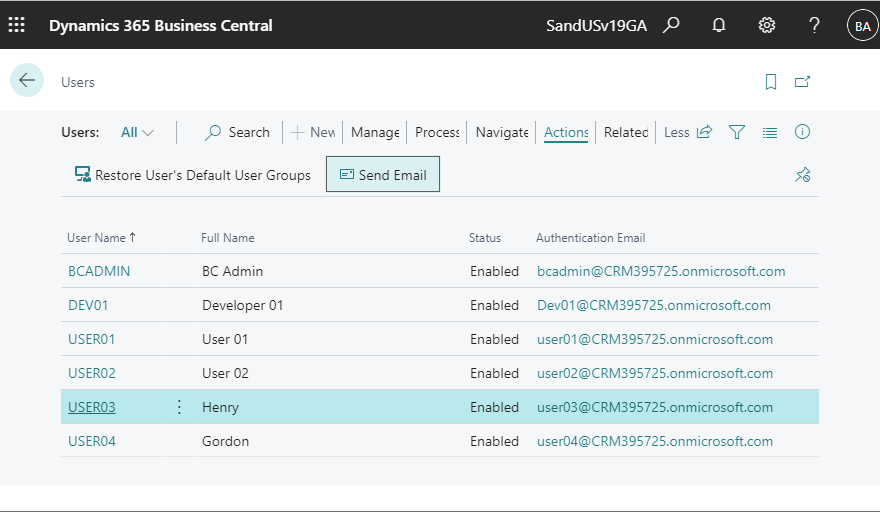This screenshot has height=512, width=880.
Task: Click Enabled status in BCADMIN row
Action: [x=494, y=271]
